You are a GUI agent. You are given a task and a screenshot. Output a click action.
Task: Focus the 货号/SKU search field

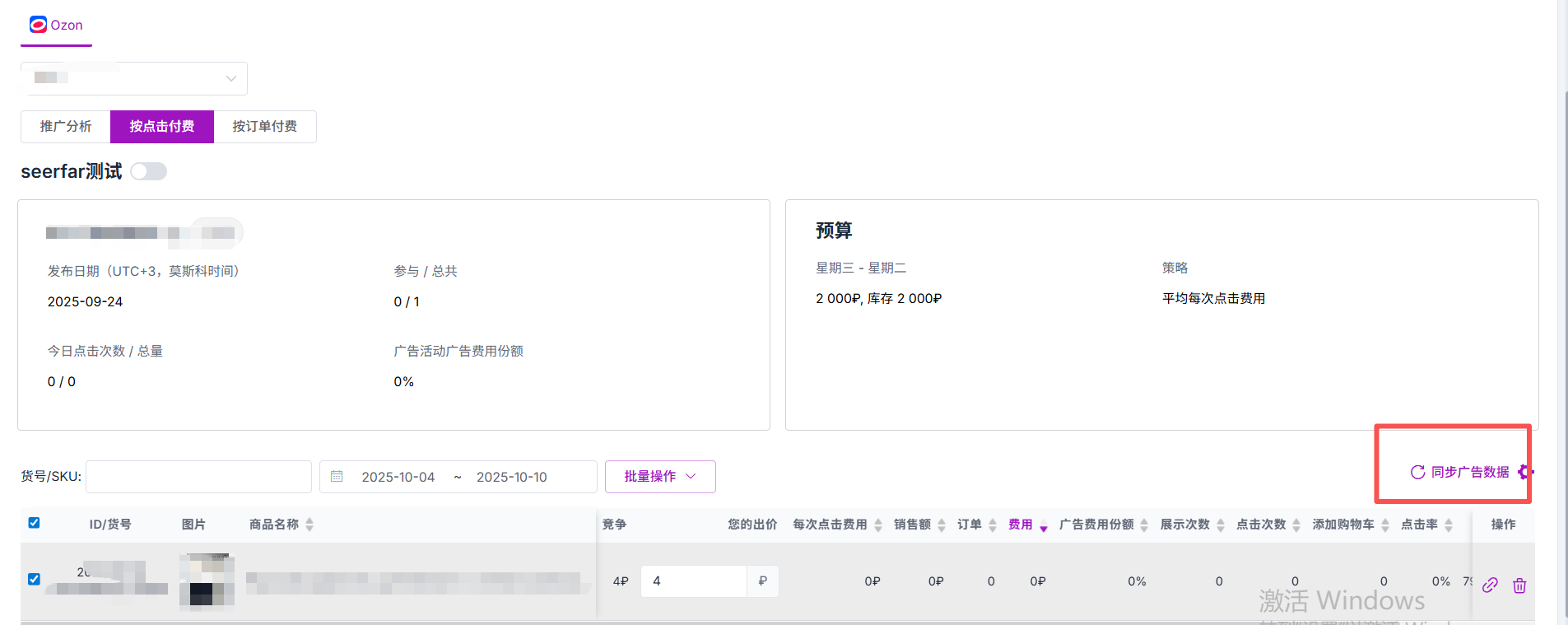198,477
